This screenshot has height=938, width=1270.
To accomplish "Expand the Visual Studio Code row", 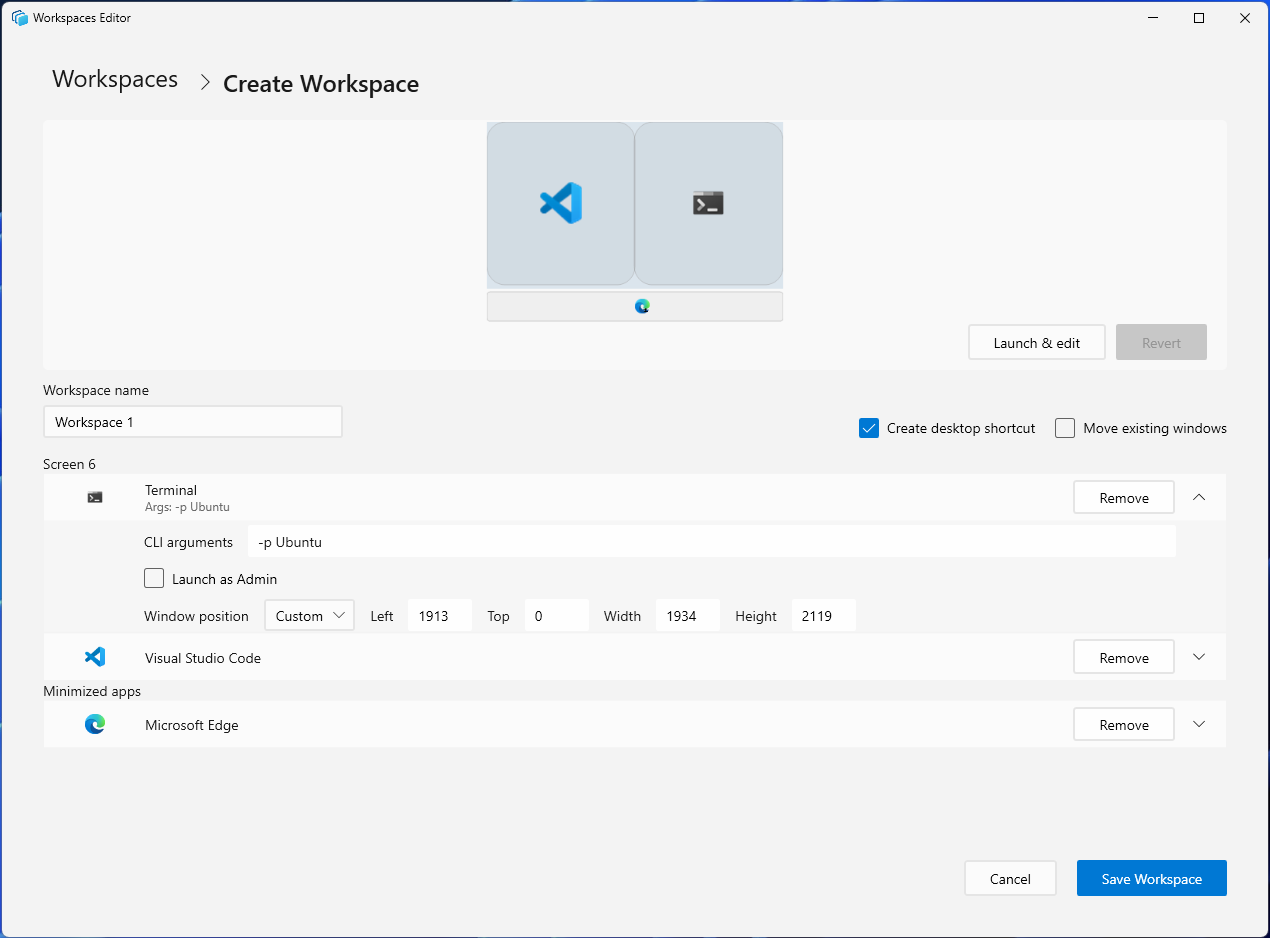I will 1198,657.
